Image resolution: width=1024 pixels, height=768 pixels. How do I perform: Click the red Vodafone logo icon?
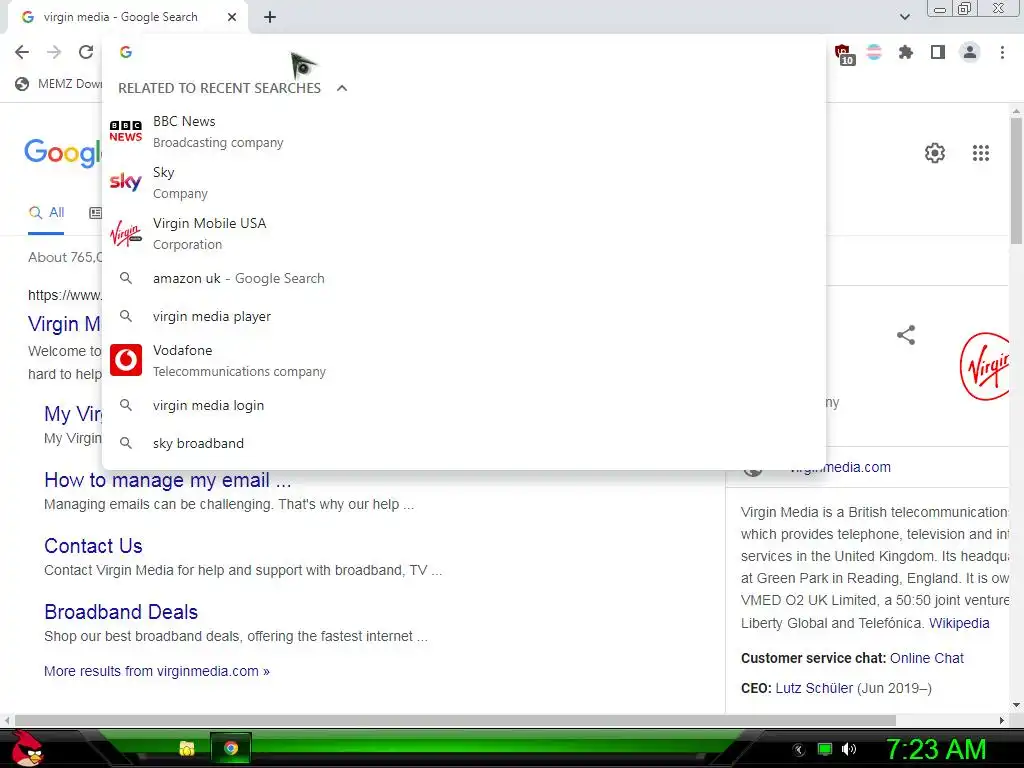click(x=125, y=360)
